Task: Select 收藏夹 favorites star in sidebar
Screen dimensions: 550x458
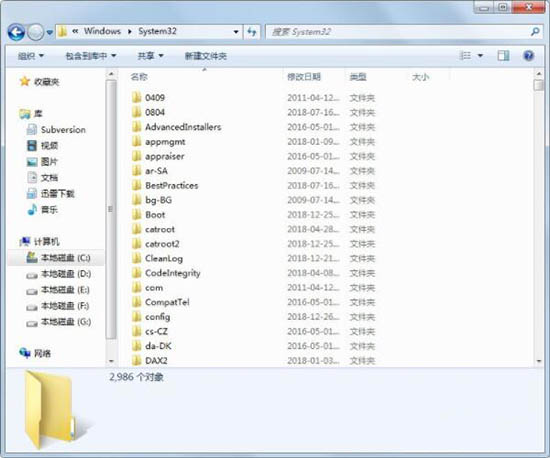Action: (x=39, y=82)
